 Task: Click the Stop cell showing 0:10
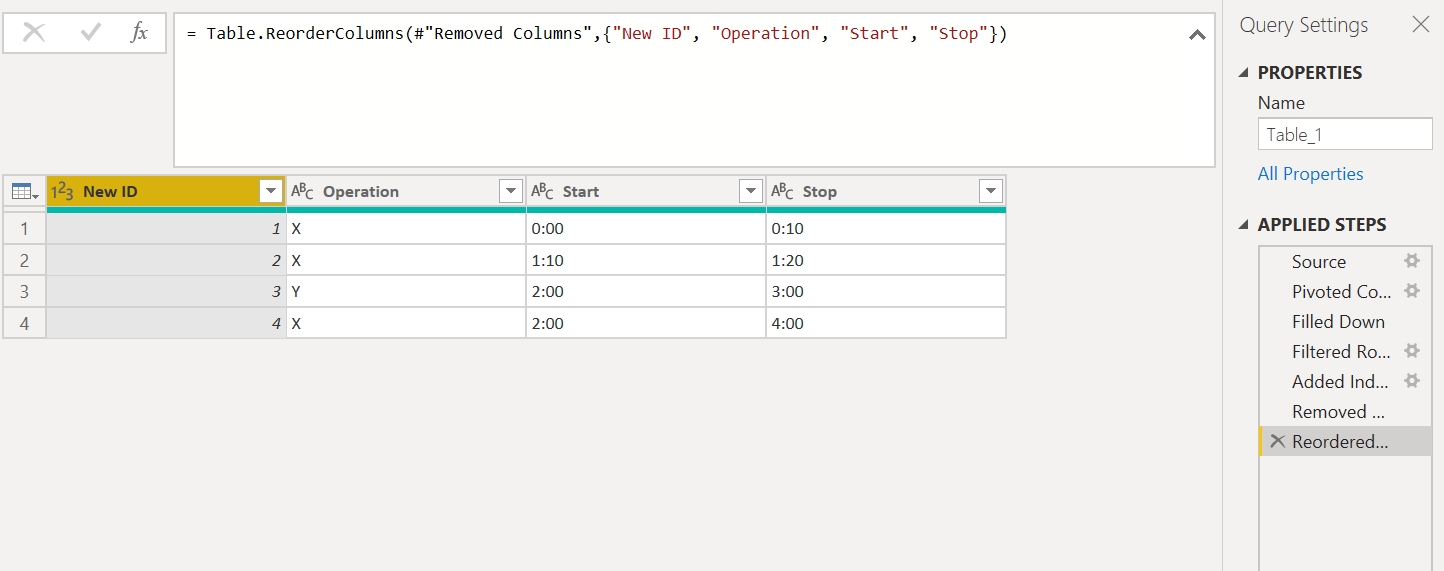coord(886,229)
